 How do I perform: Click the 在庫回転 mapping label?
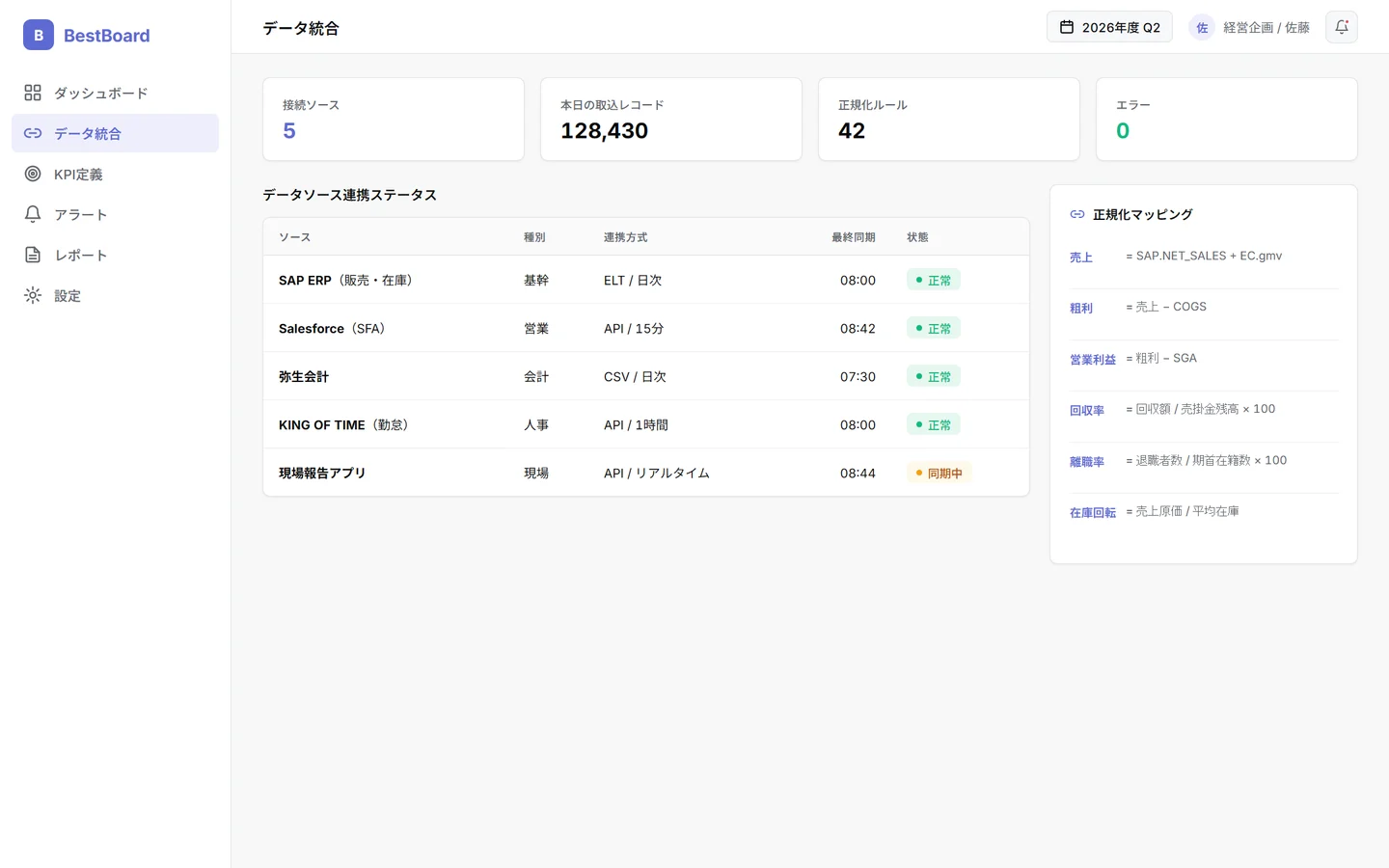pos(1093,513)
